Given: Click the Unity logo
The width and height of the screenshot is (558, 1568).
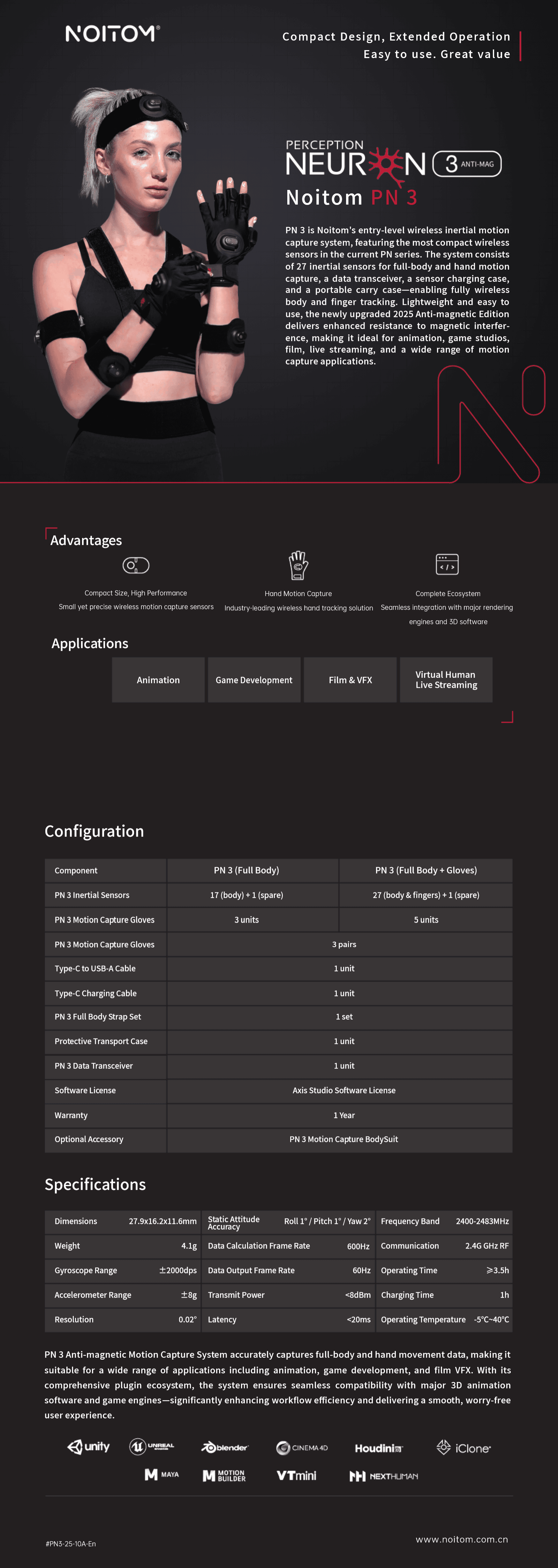Looking at the screenshot, I should [x=89, y=1447].
